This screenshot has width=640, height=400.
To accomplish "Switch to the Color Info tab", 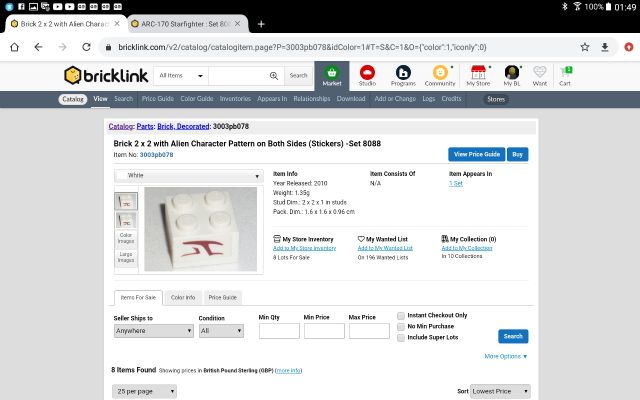I will click(x=183, y=297).
